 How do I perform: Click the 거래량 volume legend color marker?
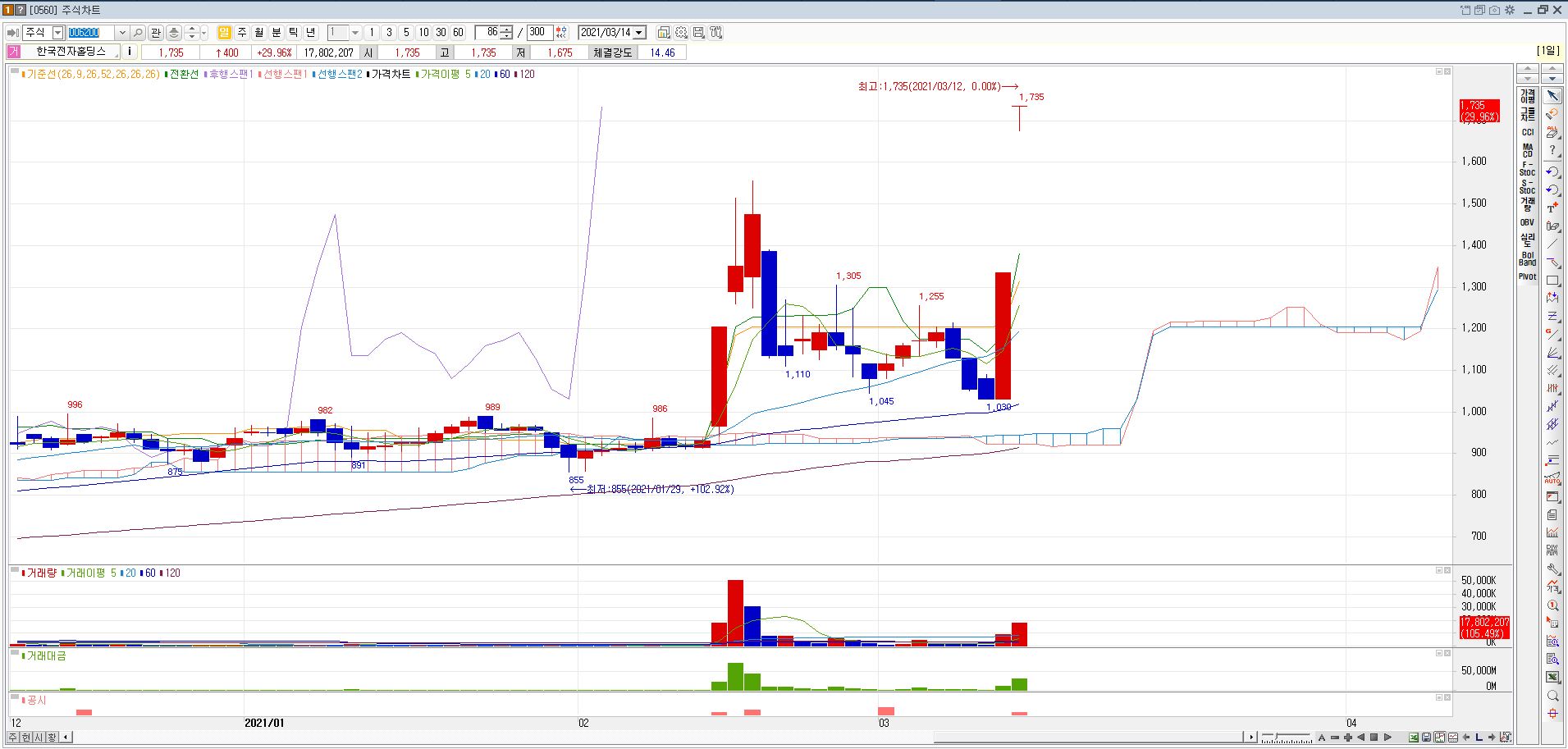[24, 573]
